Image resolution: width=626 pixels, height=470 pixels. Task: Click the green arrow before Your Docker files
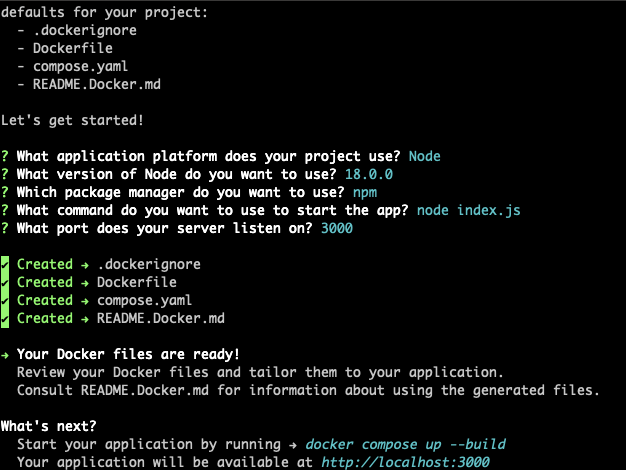coord(5,355)
